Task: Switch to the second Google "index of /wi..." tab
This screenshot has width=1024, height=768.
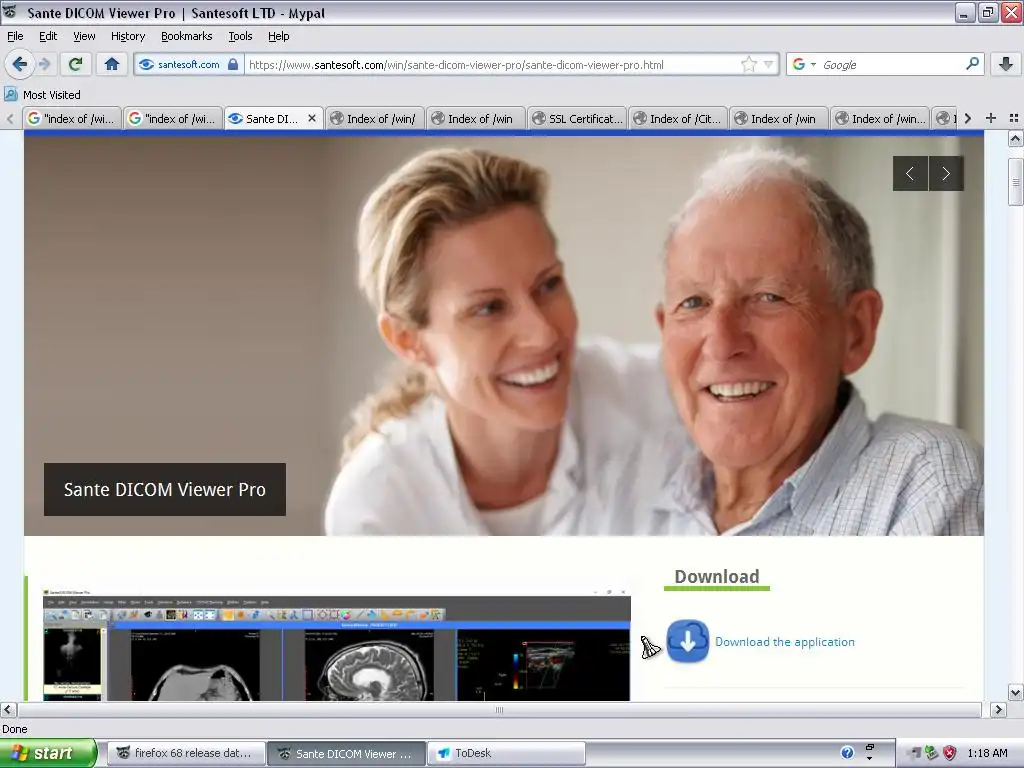Action: tap(172, 118)
